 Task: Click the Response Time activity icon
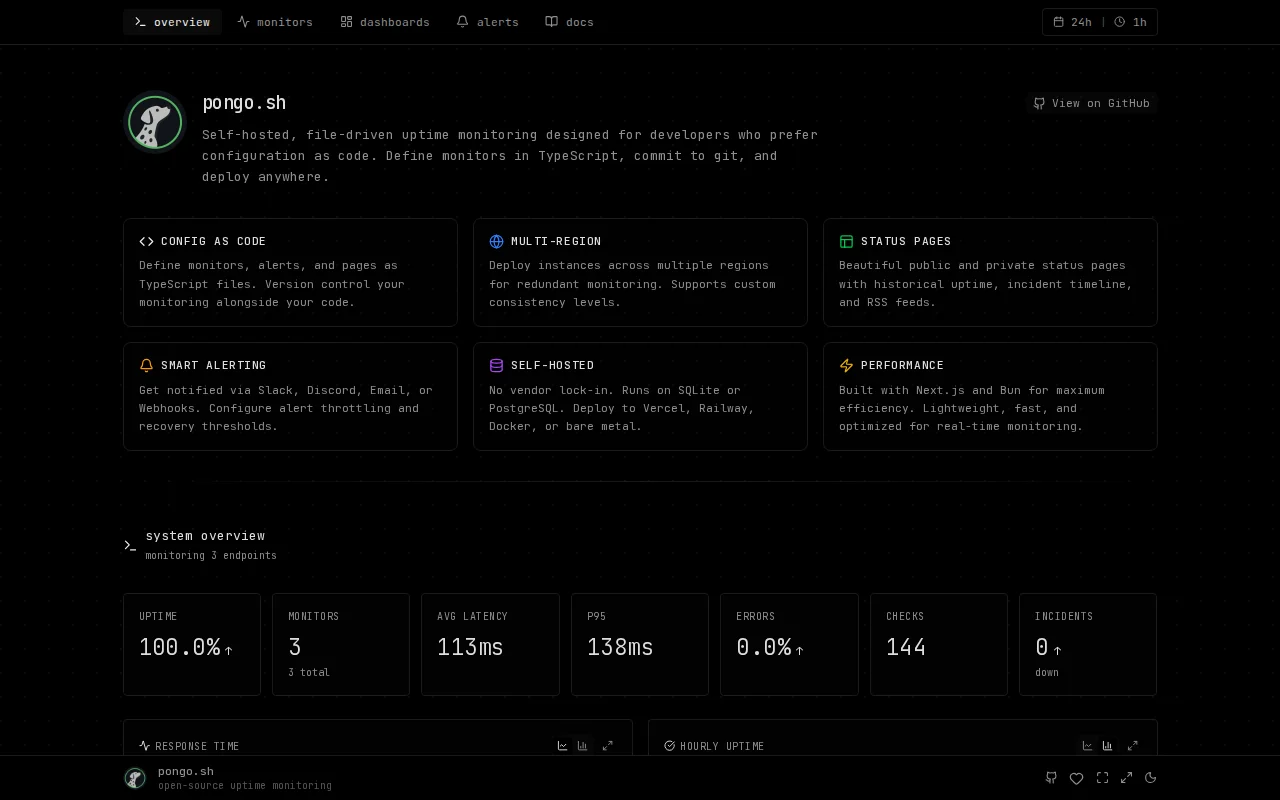tap(145, 746)
